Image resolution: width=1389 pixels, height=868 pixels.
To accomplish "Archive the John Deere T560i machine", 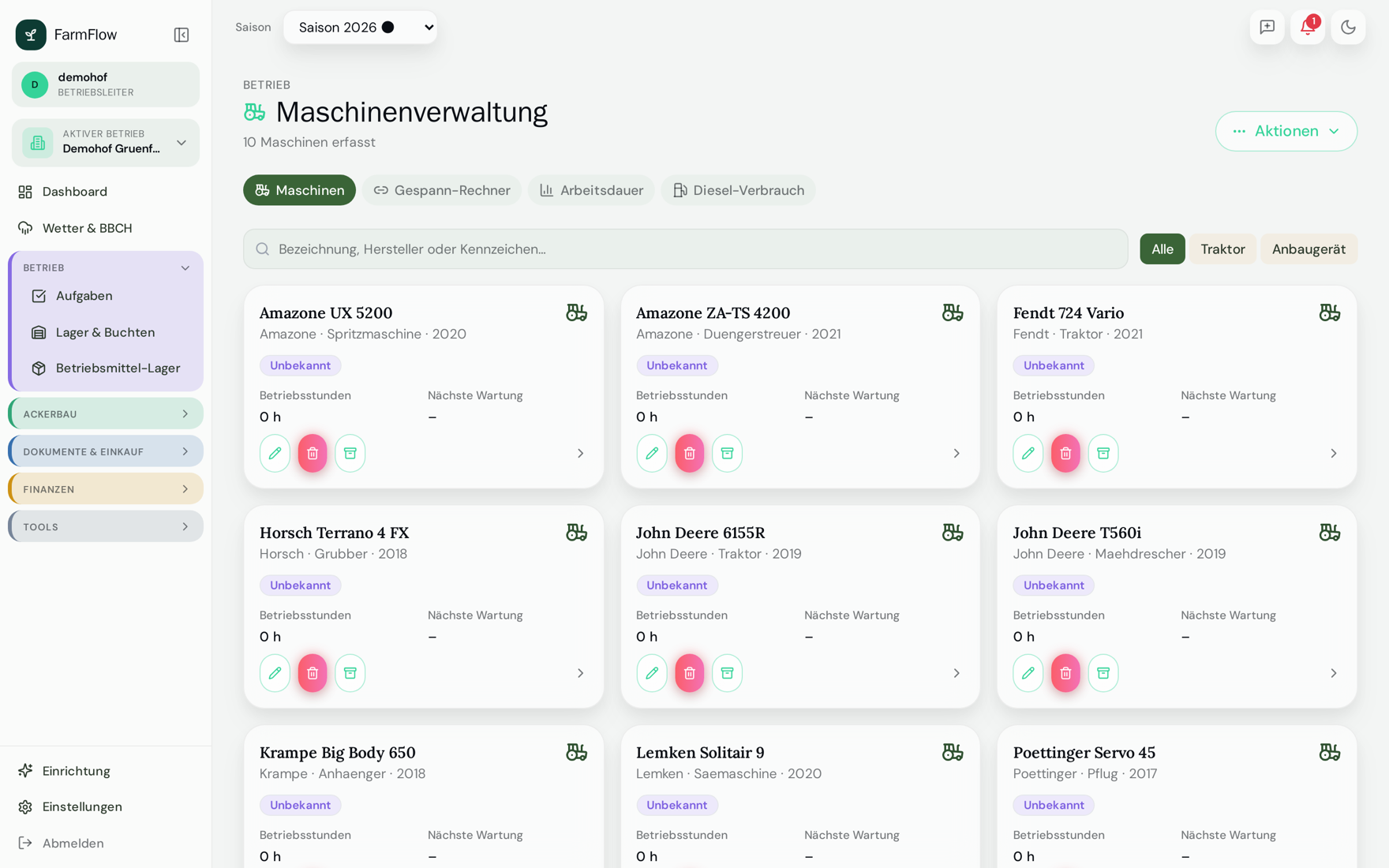I will coord(1103,673).
